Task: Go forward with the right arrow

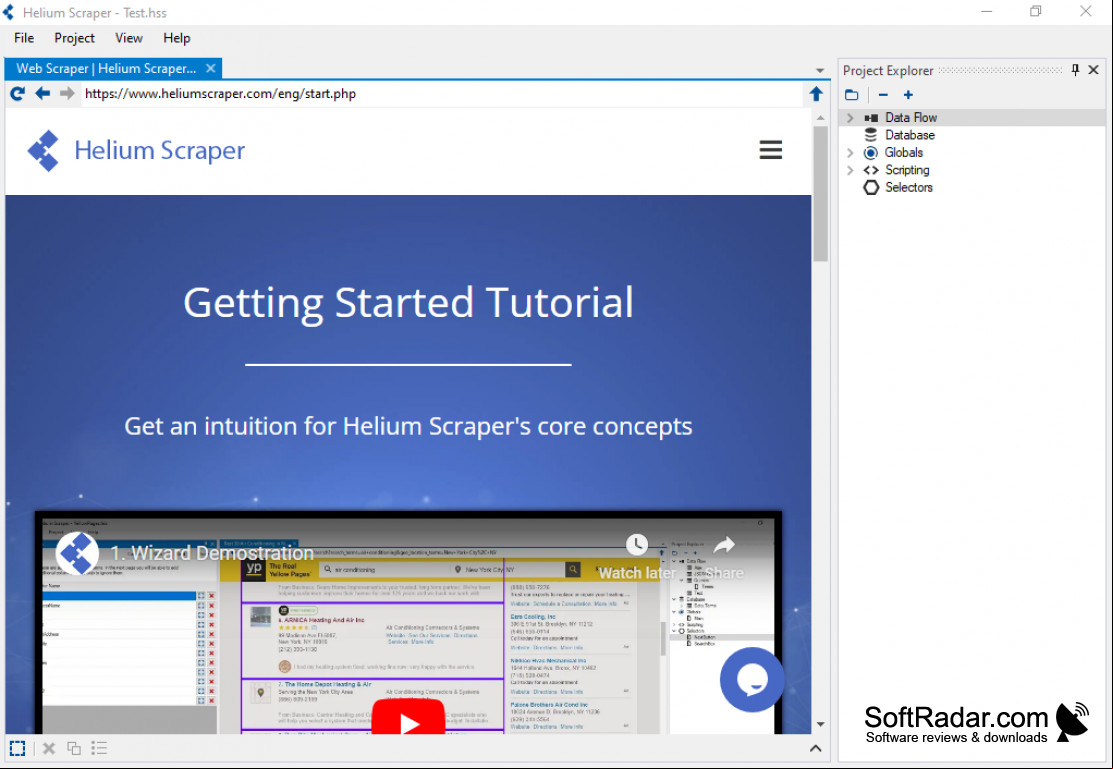Action: 67,93
